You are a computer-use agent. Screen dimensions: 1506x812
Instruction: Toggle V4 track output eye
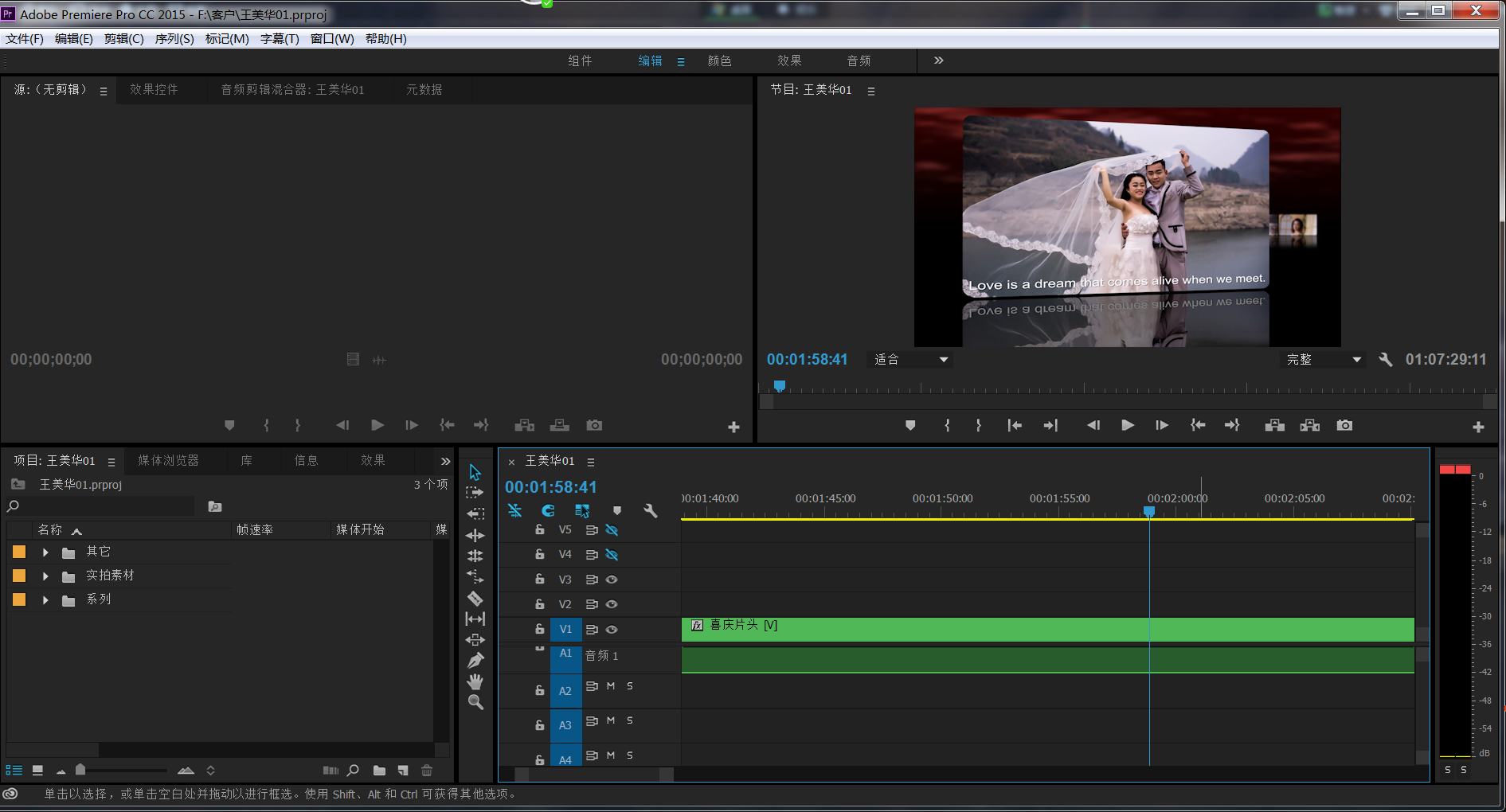(612, 555)
